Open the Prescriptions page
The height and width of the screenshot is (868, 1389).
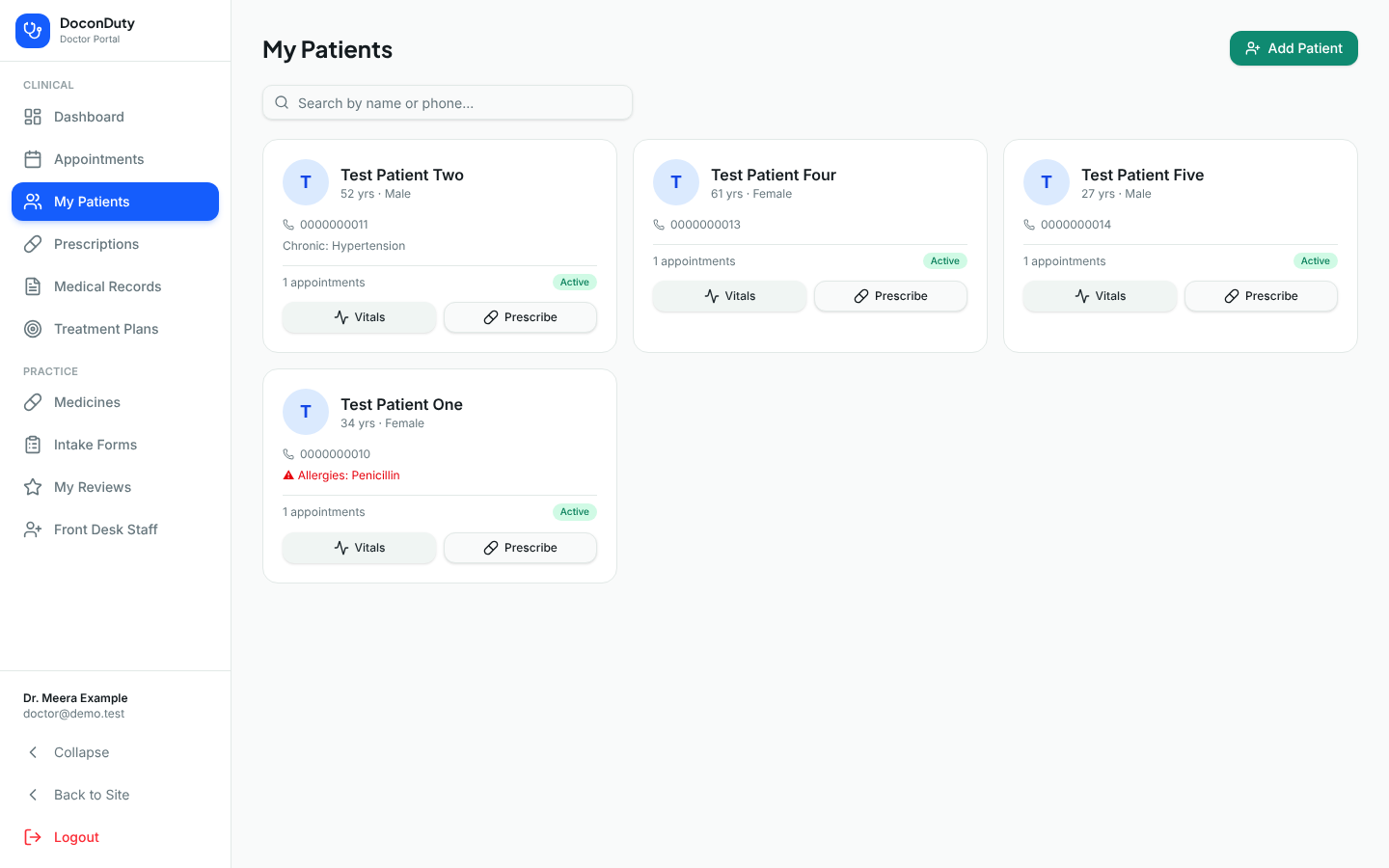[x=116, y=244]
